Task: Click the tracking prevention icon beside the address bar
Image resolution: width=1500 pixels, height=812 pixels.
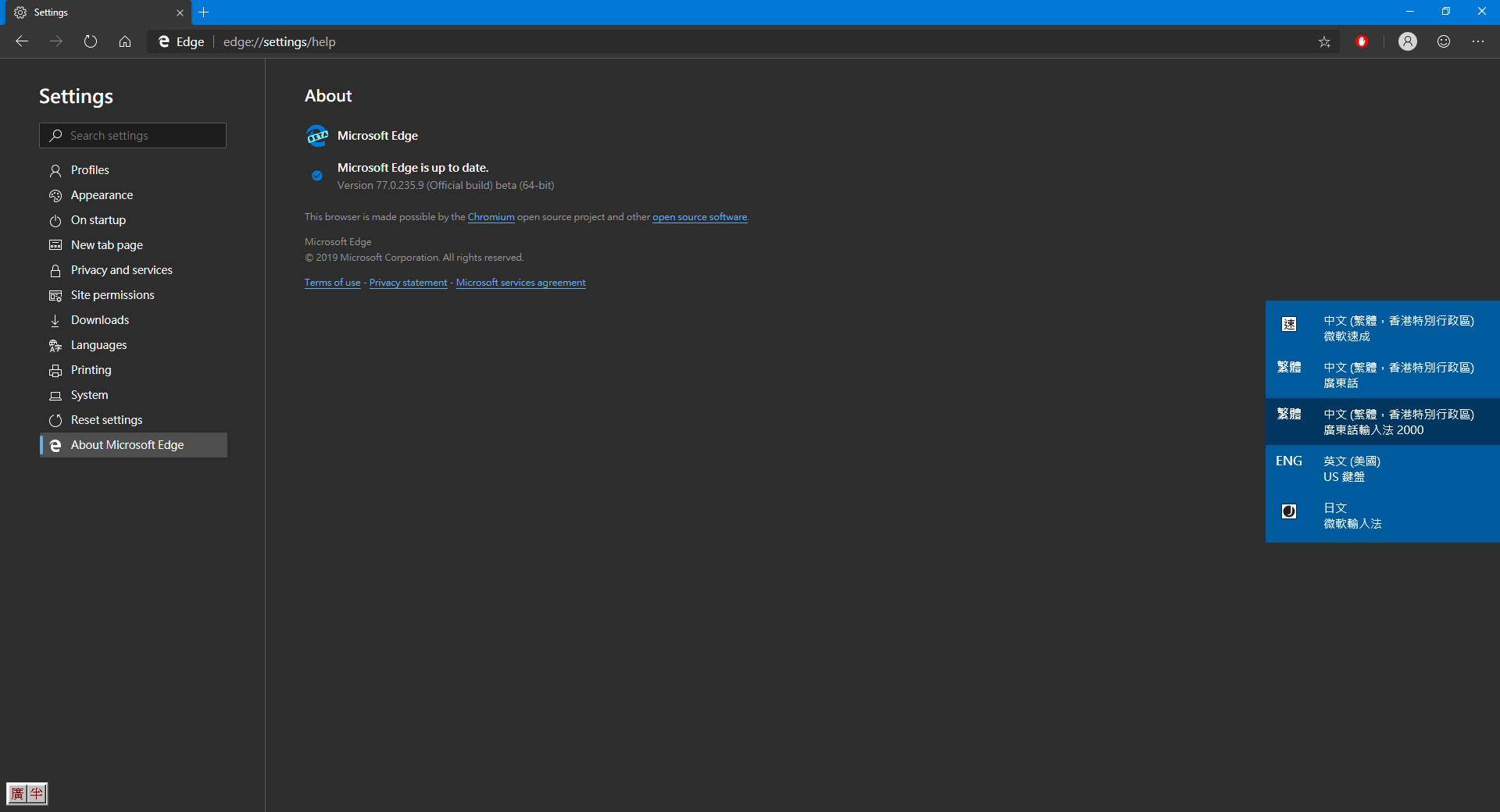Action: tap(1362, 41)
